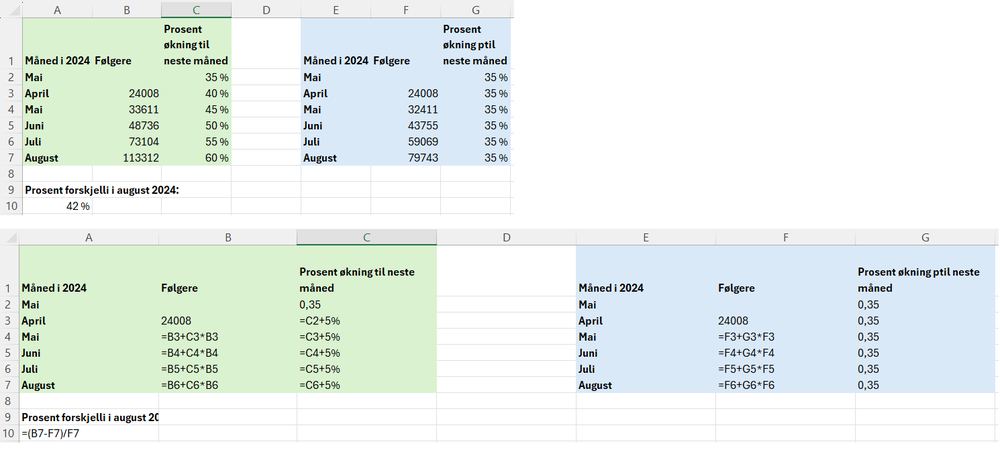Click the cell with value 43755
1000x454 pixels.
(405, 125)
